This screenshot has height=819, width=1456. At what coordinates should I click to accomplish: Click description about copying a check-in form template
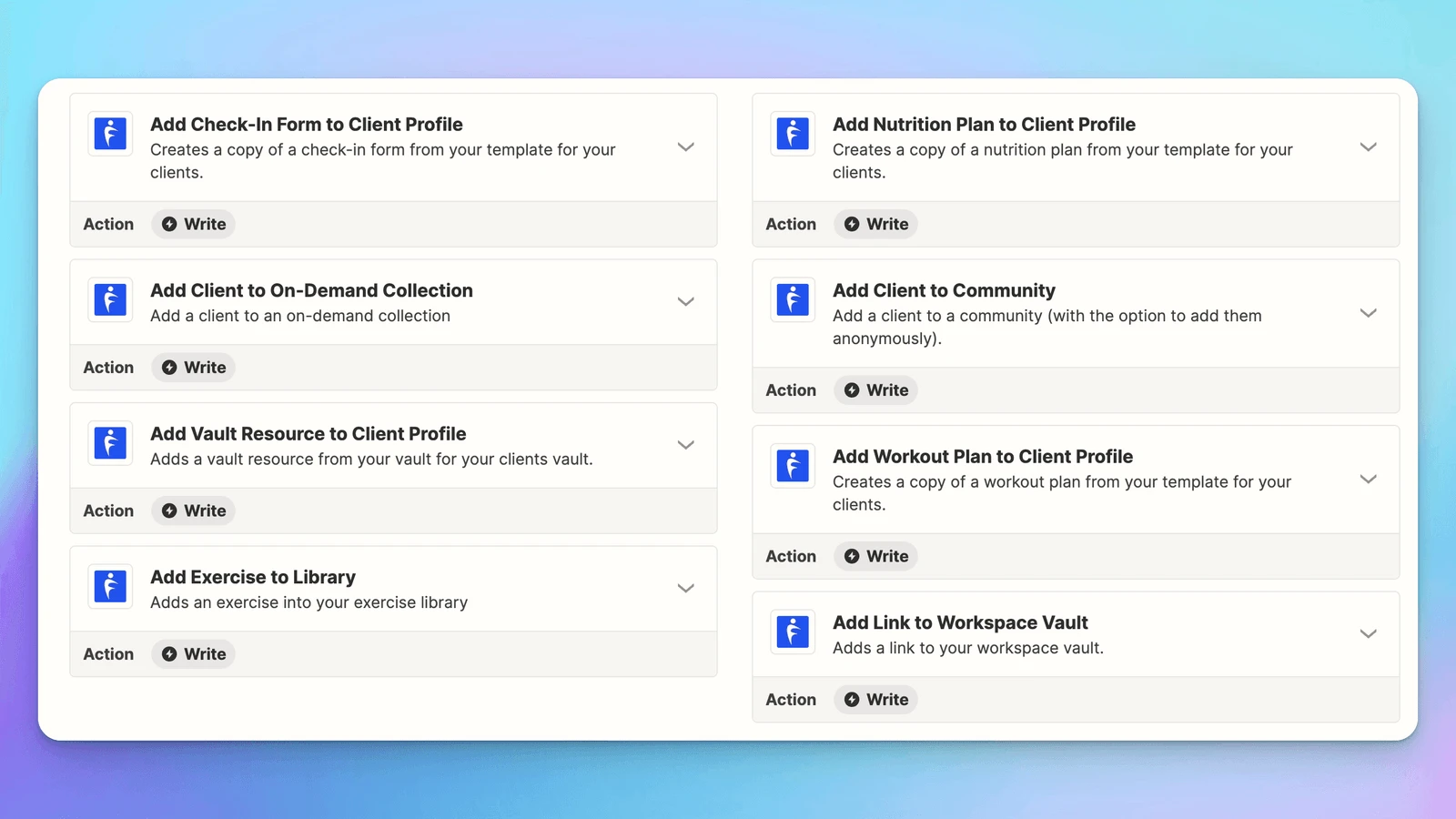(383, 161)
